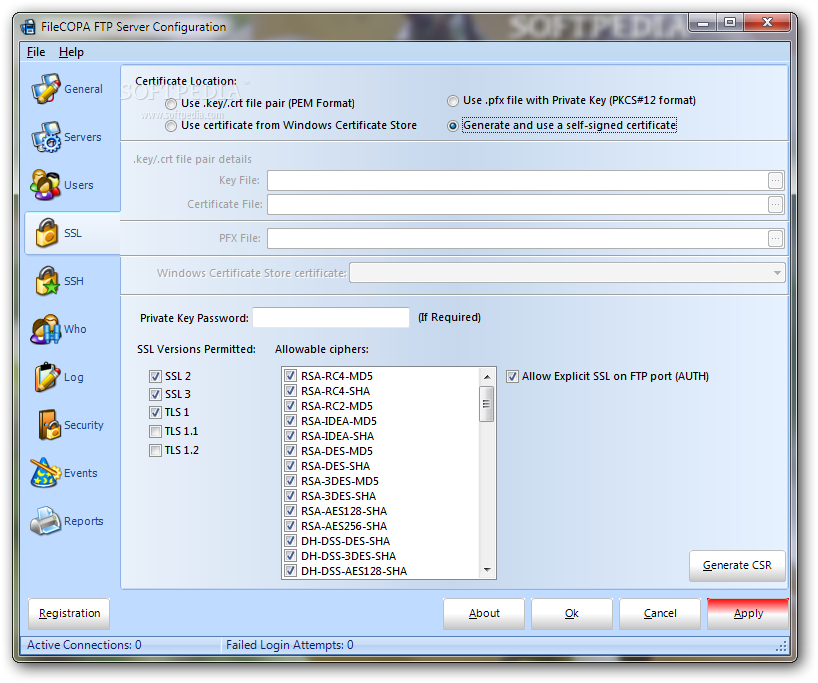818x683 pixels.
Task: Uncheck the RSA-RC4-MD5 cipher
Action: pyautogui.click(x=291, y=376)
